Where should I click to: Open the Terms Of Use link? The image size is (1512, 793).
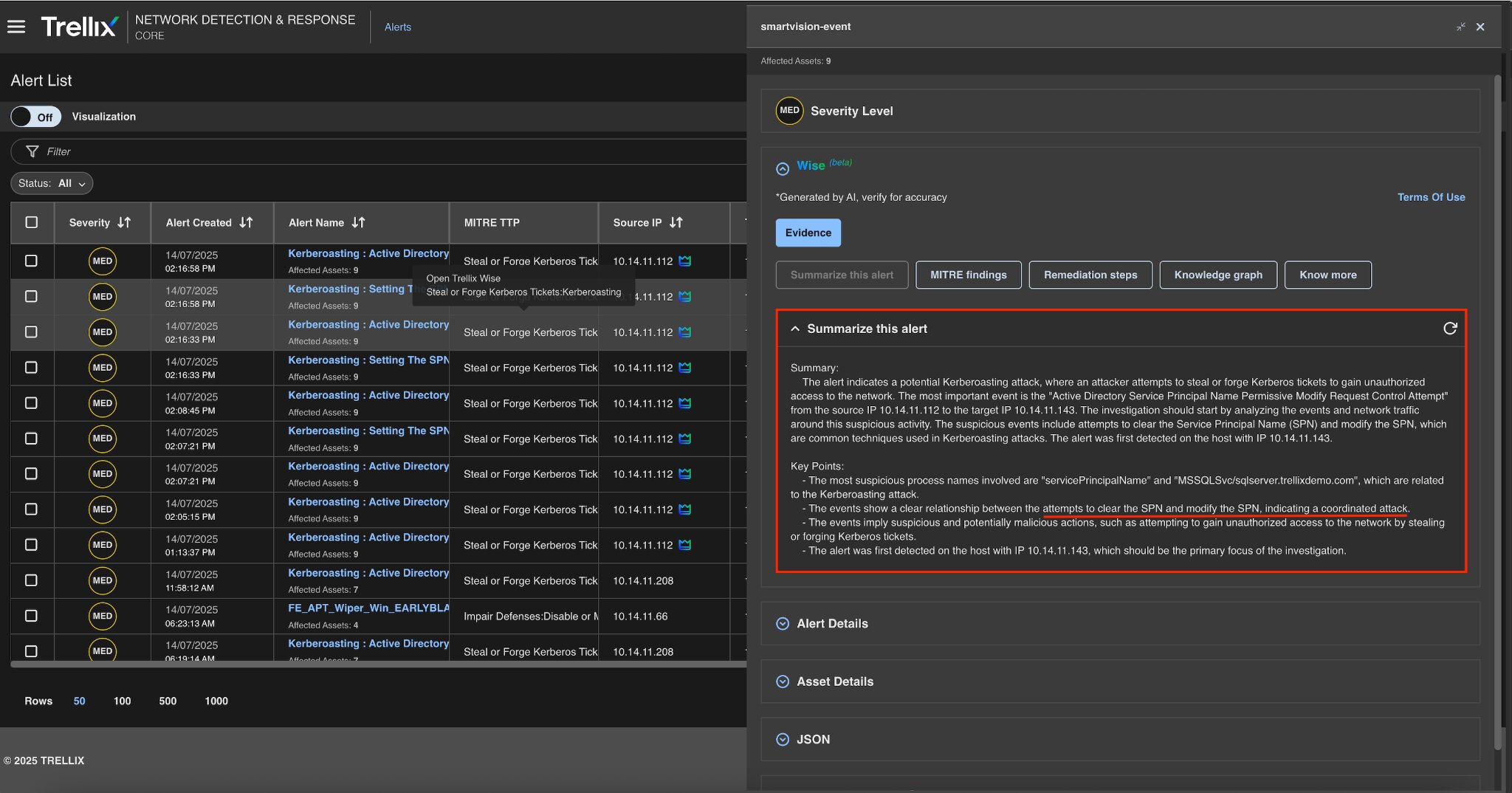1431,197
